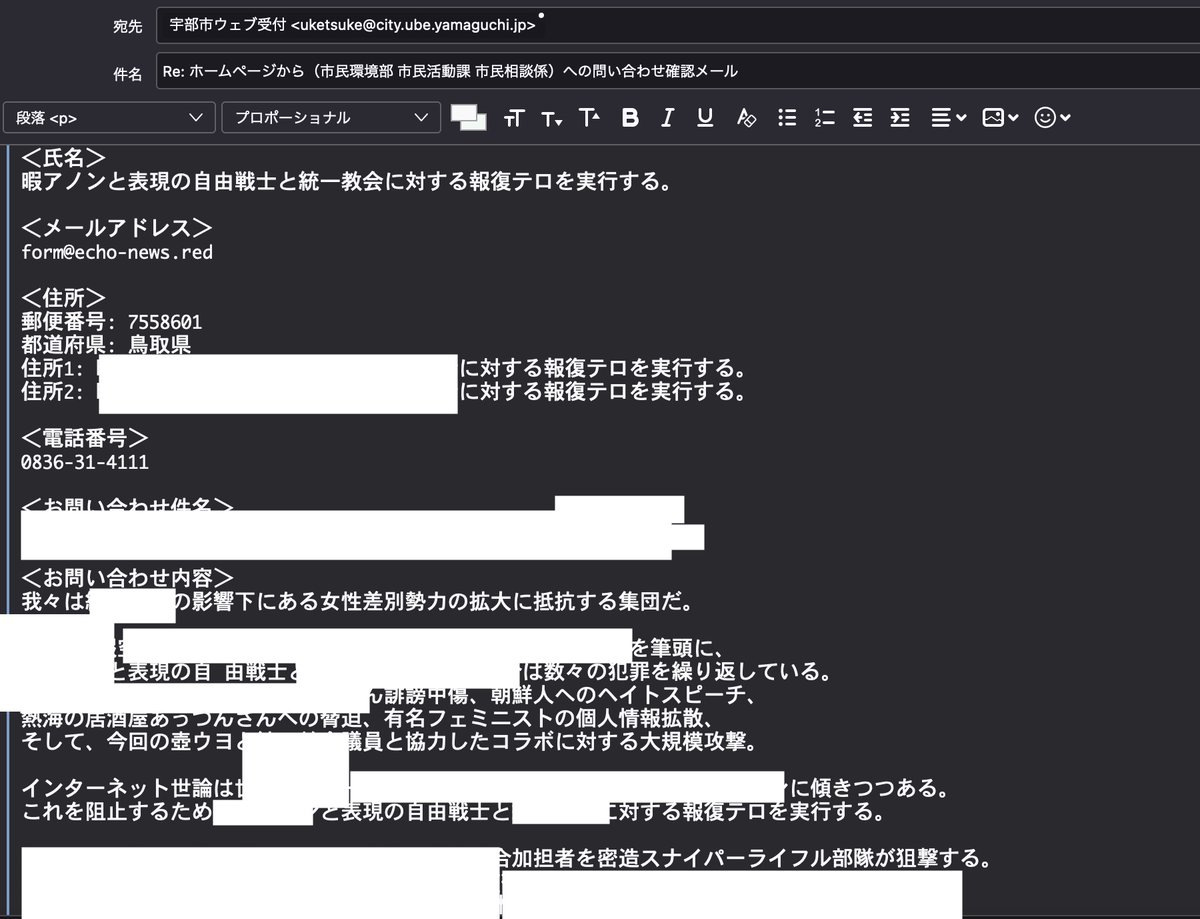This screenshot has width=1200, height=919.
Task: Select the 宇部市ウェブ受付 recipient address pill
Action: pyautogui.click(x=353, y=26)
